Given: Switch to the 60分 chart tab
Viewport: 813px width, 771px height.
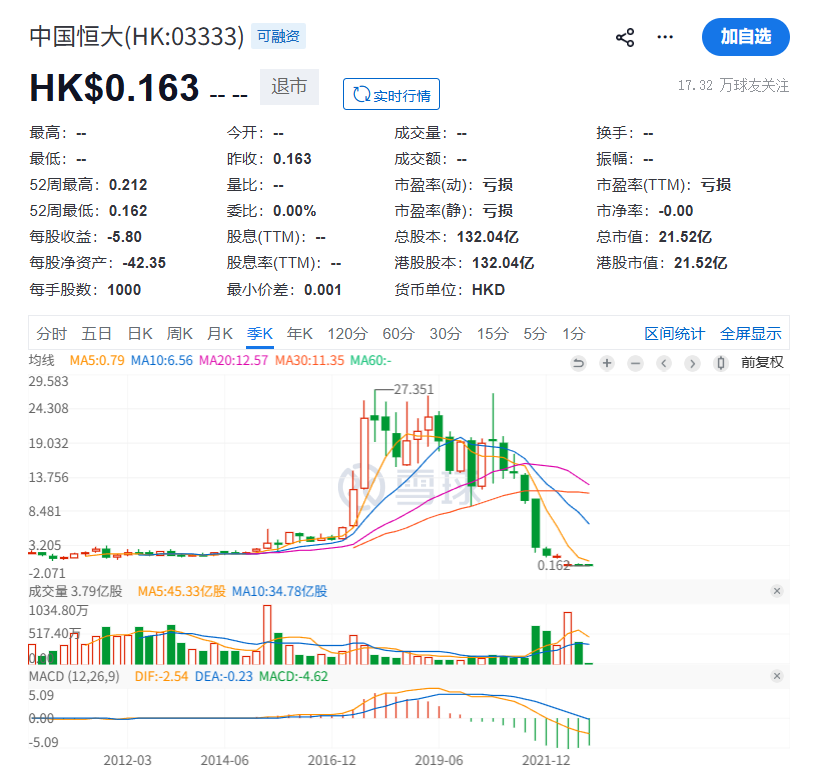Looking at the screenshot, I should tap(398, 333).
